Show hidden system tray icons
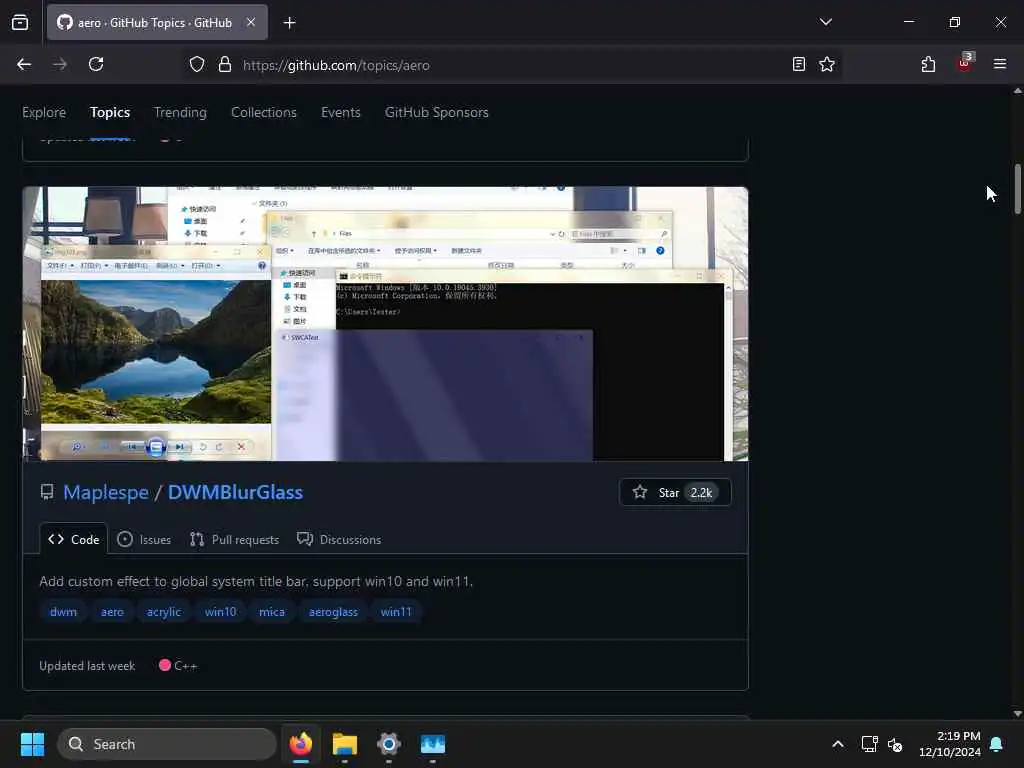Image resolution: width=1024 pixels, height=768 pixels. tap(837, 744)
